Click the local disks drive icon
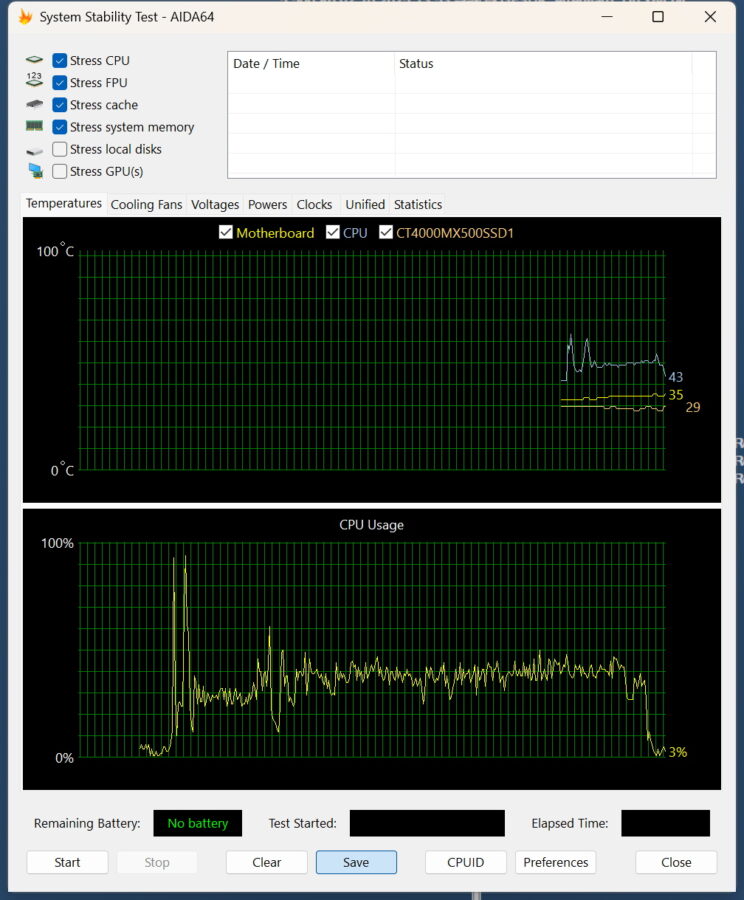The width and height of the screenshot is (744, 900). click(35, 150)
